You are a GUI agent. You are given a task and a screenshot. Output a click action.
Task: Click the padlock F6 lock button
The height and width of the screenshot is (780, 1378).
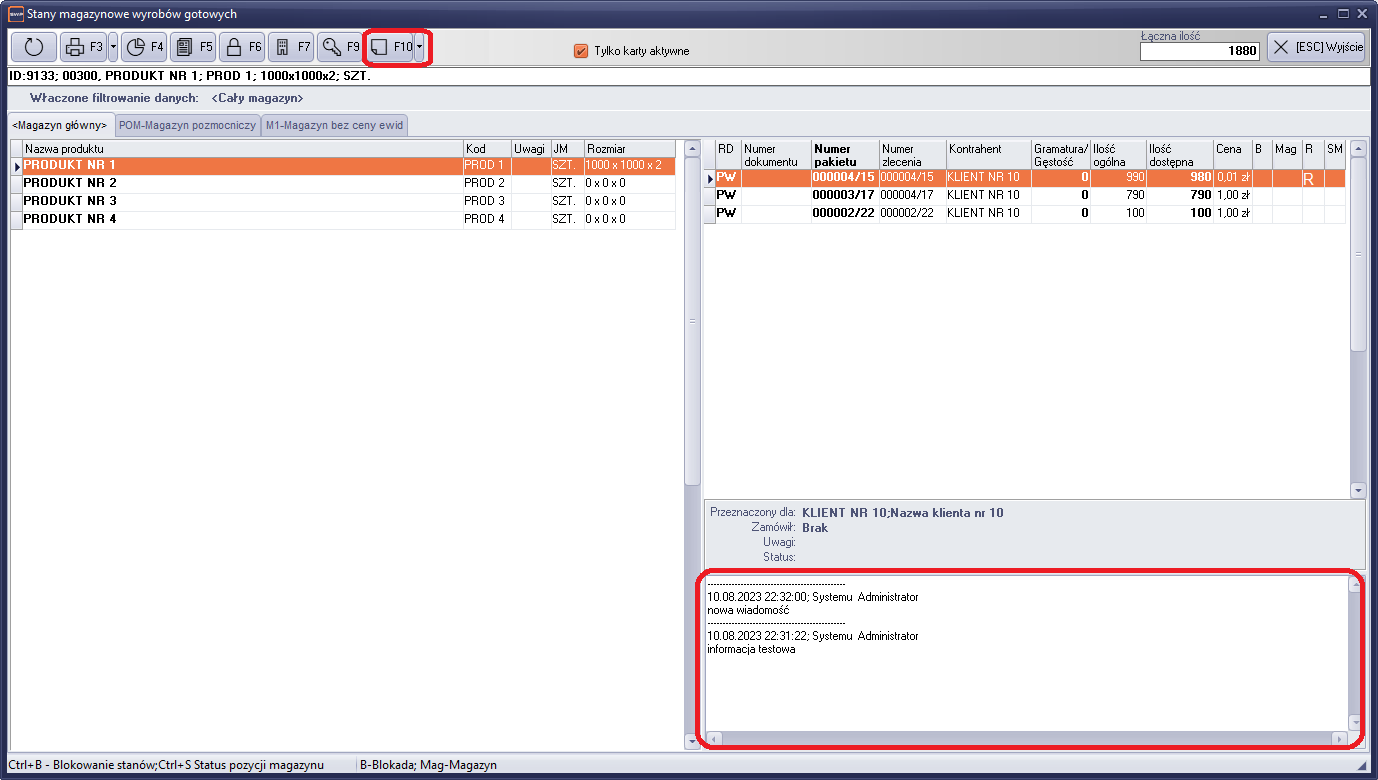coord(242,47)
